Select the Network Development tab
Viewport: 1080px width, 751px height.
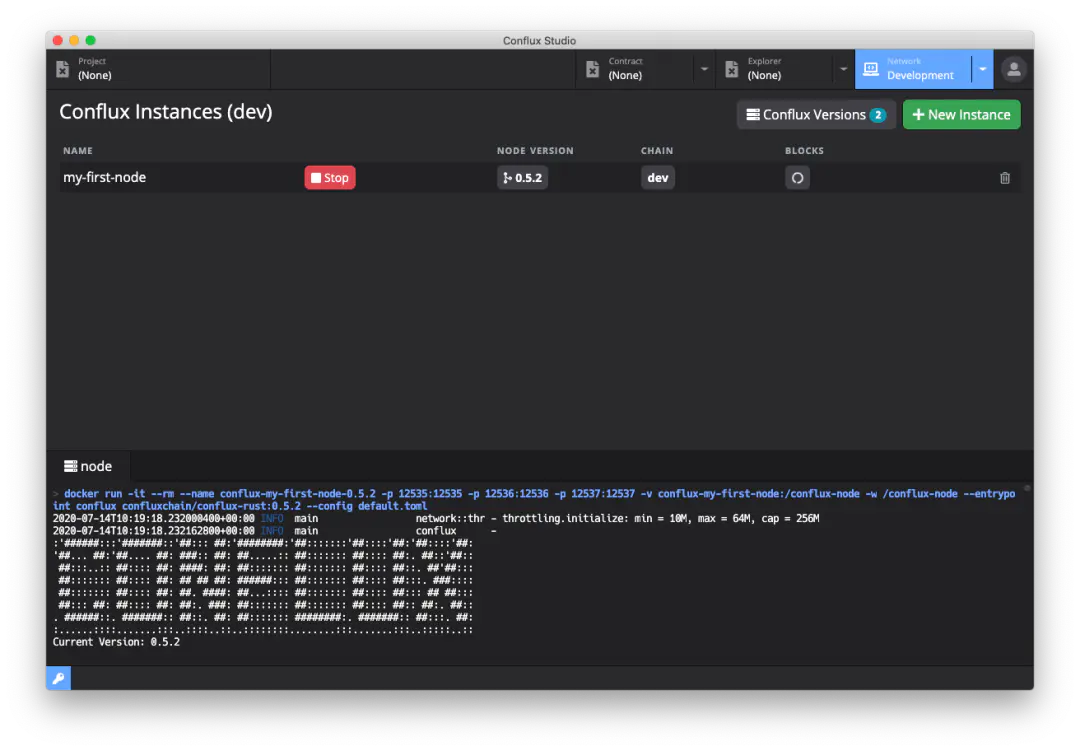(x=913, y=69)
